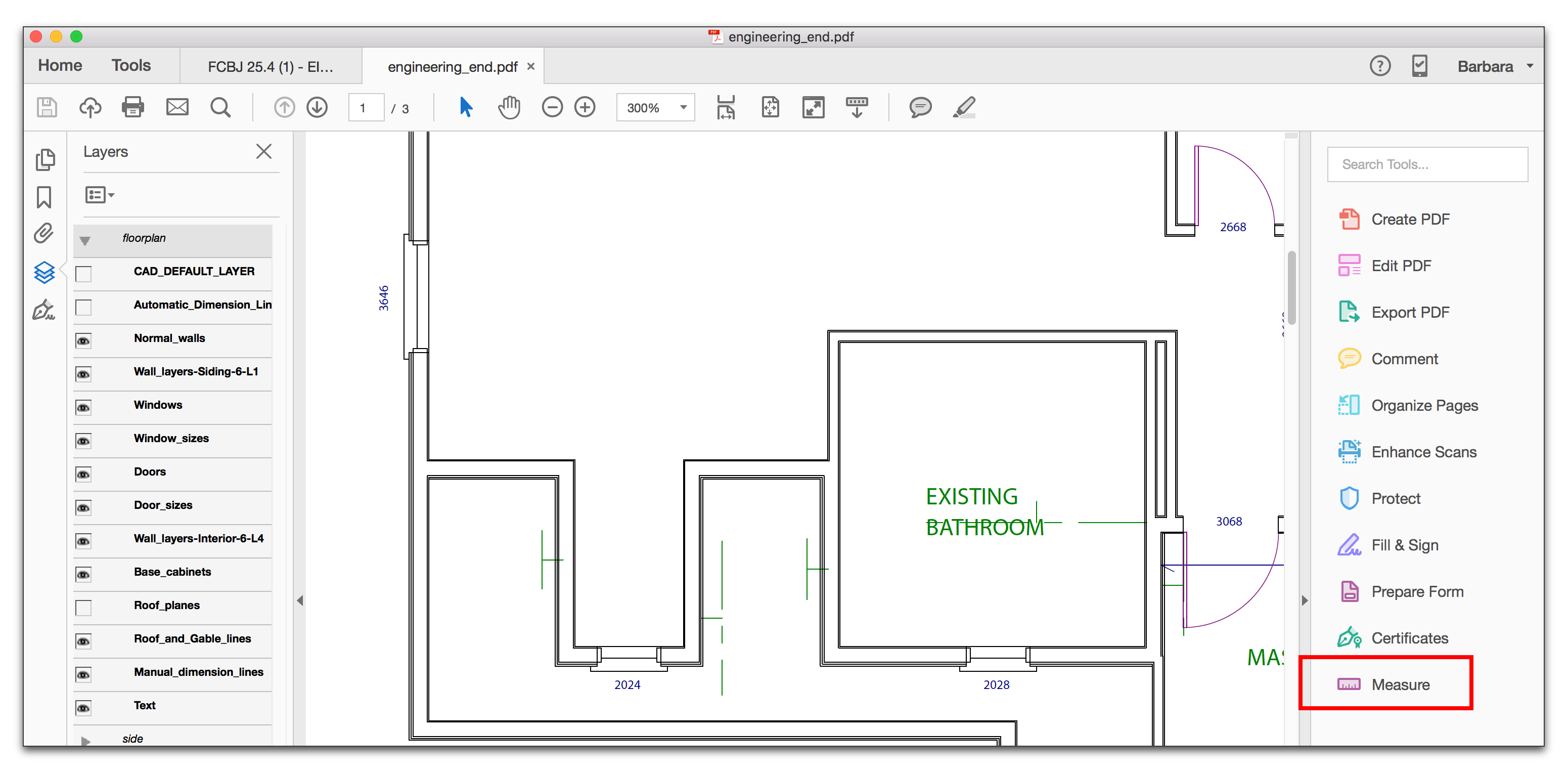Click the read mode keyboard icon
This screenshot has width=1568, height=773.
(x=857, y=108)
